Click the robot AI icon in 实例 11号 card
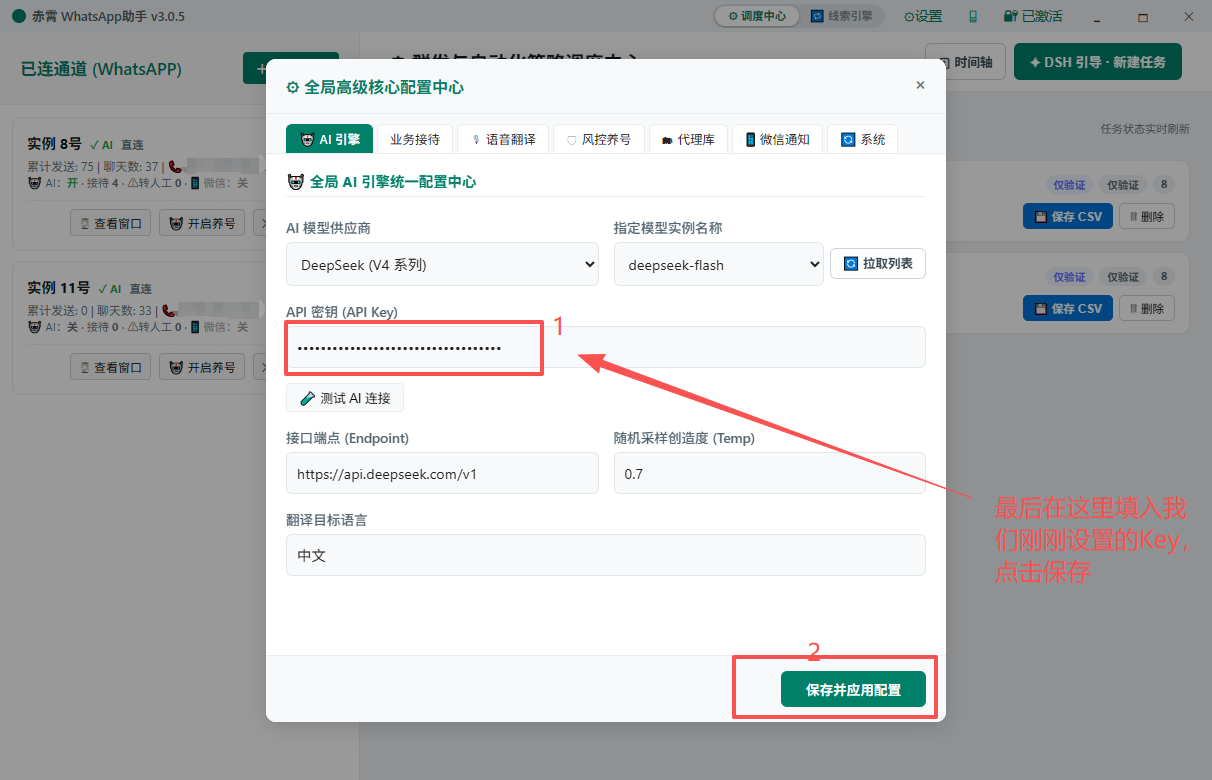The height and width of the screenshot is (780, 1212). [x=34, y=327]
